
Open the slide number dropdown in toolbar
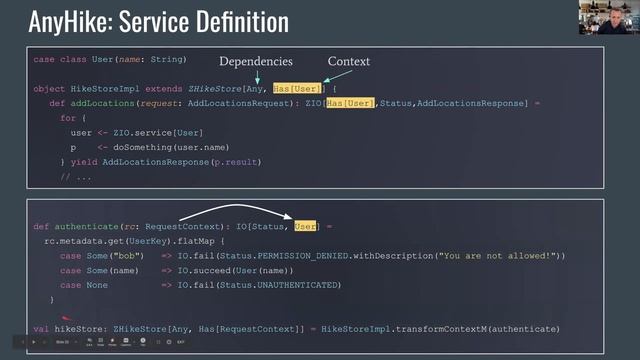67,342
